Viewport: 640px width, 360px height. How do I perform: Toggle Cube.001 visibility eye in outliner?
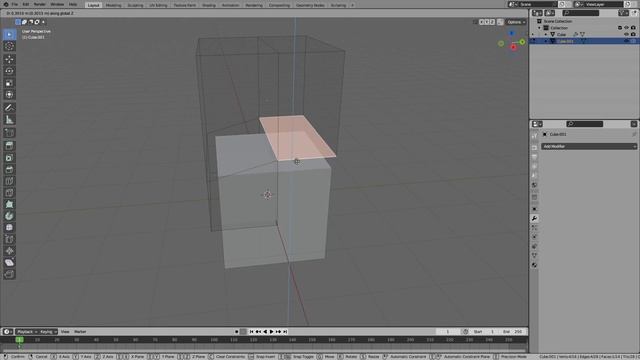click(627, 41)
